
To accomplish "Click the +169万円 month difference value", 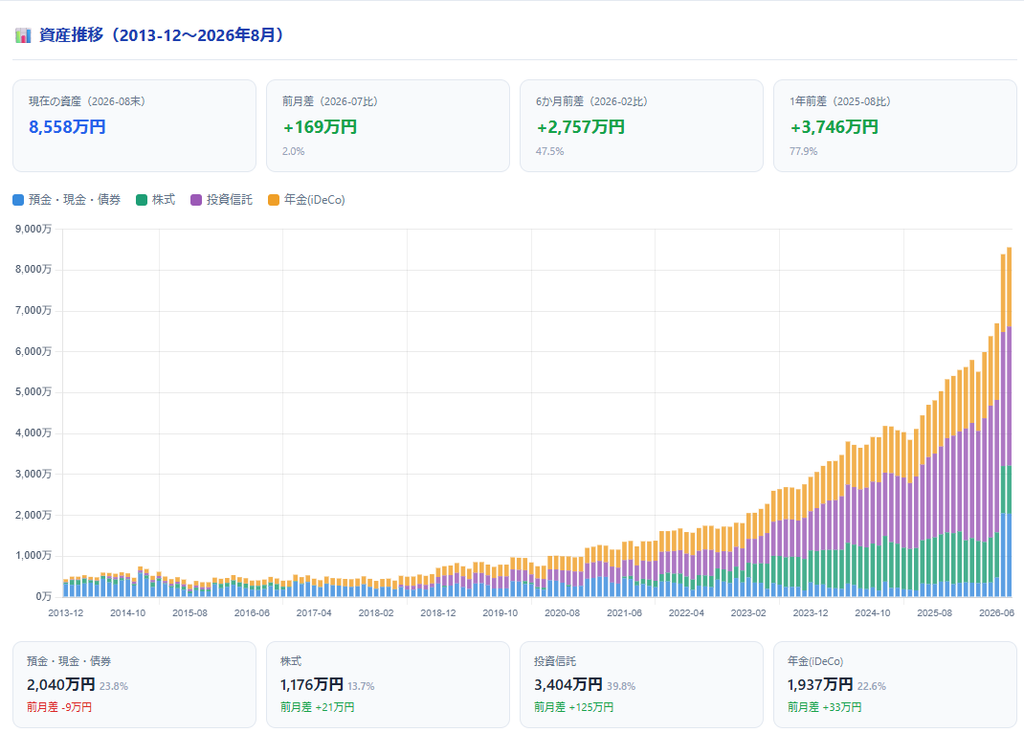I will click(x=320, y=127).
